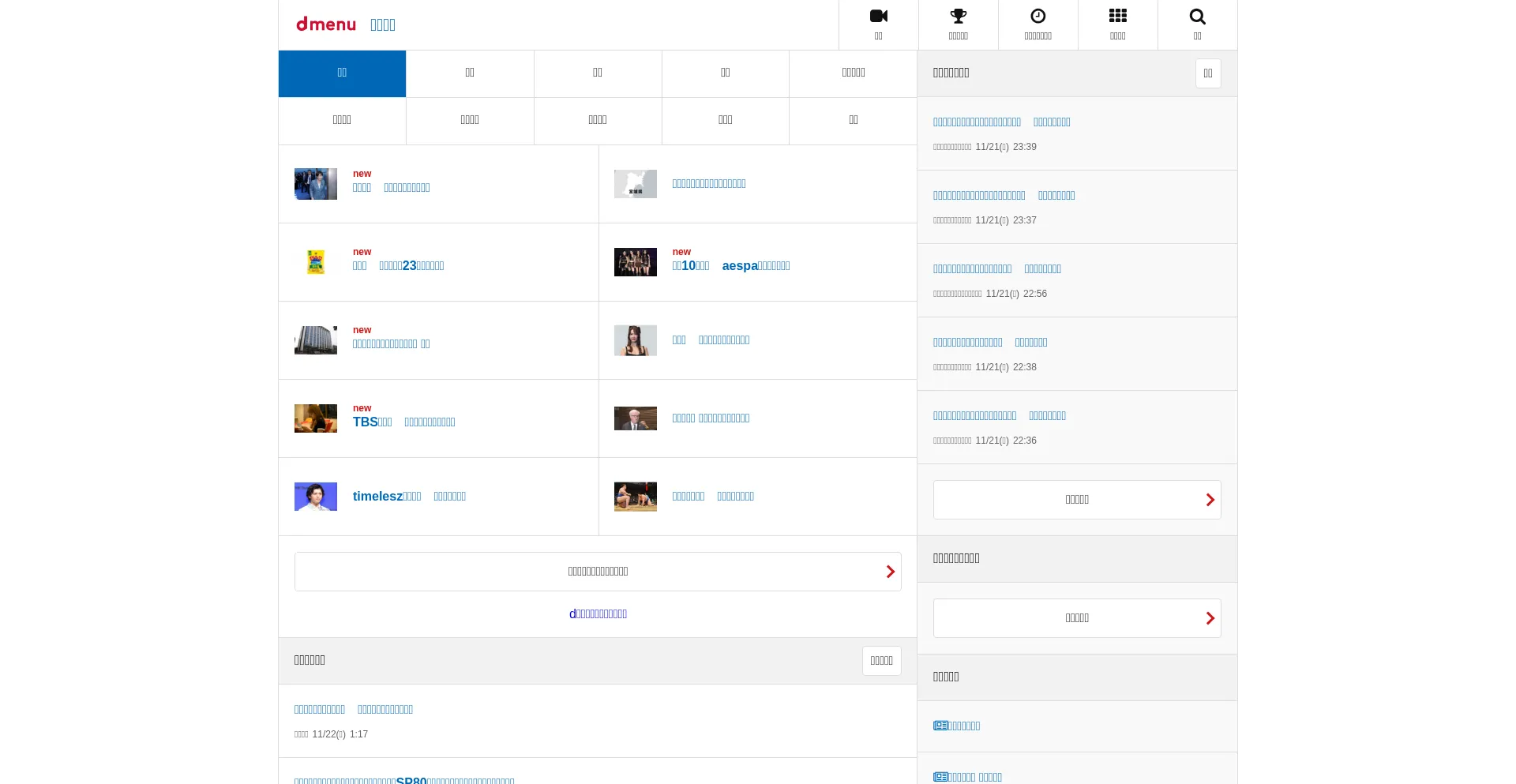Click the small button in right sidebar header
1516x784 pixels.
(1207, 73)
